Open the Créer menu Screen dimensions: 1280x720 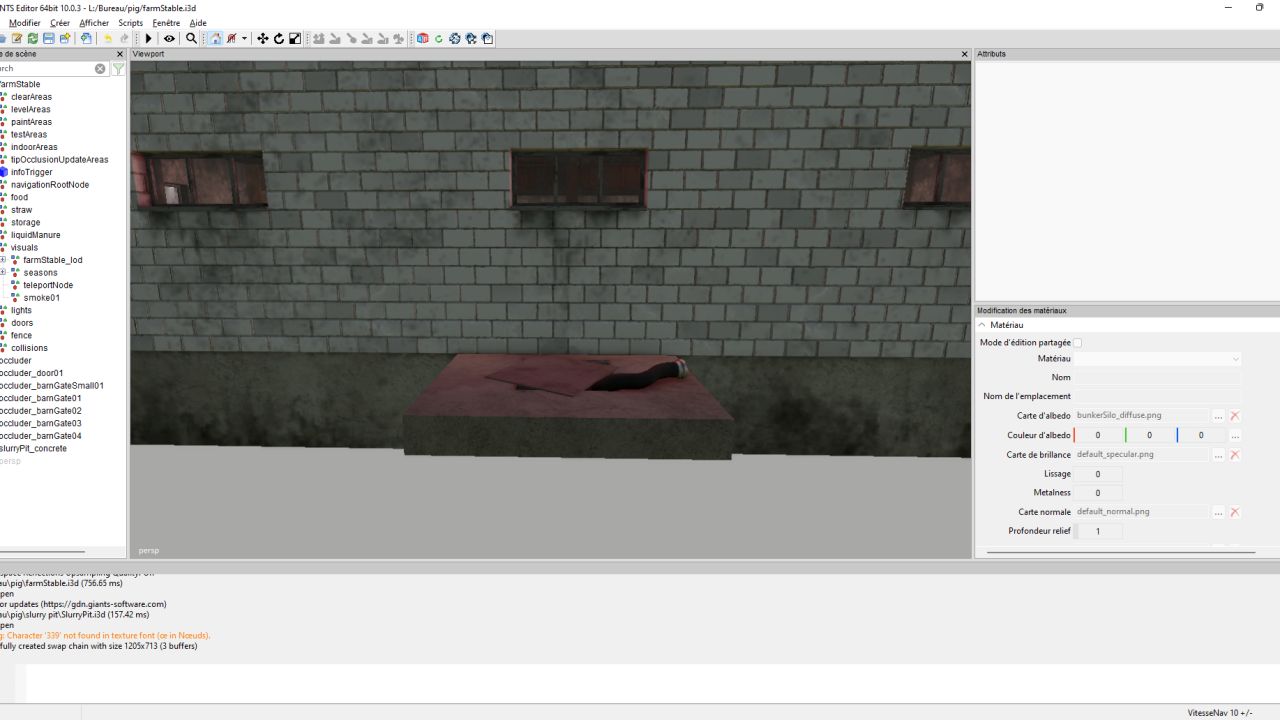click(60, 23)
